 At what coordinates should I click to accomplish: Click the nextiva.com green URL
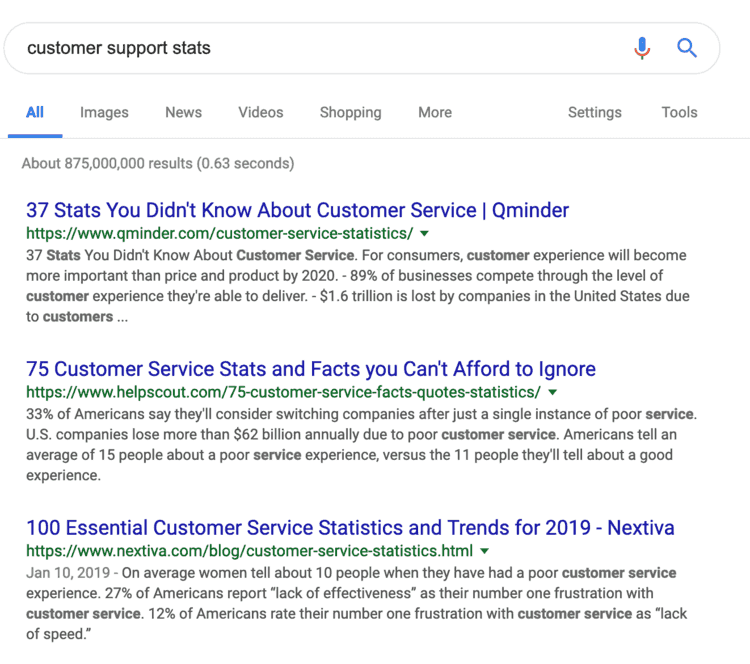pos(249,551)
